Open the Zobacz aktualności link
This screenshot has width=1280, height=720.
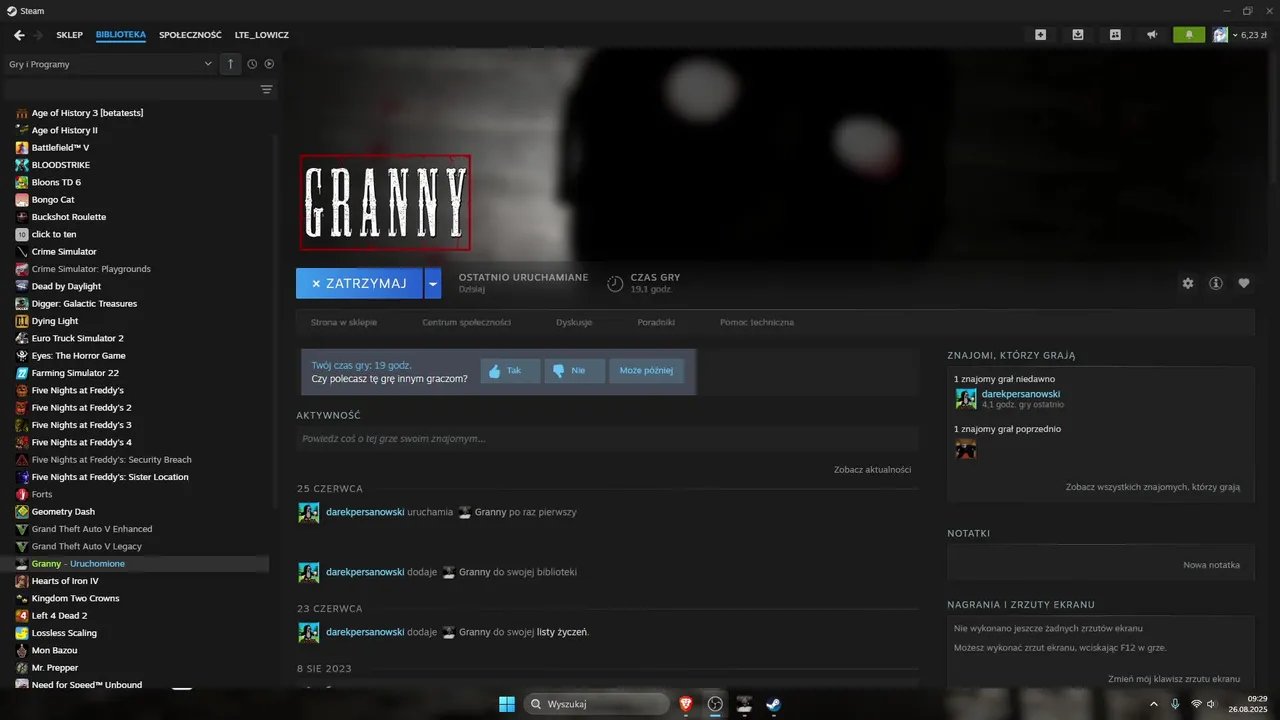pos(872,470)
